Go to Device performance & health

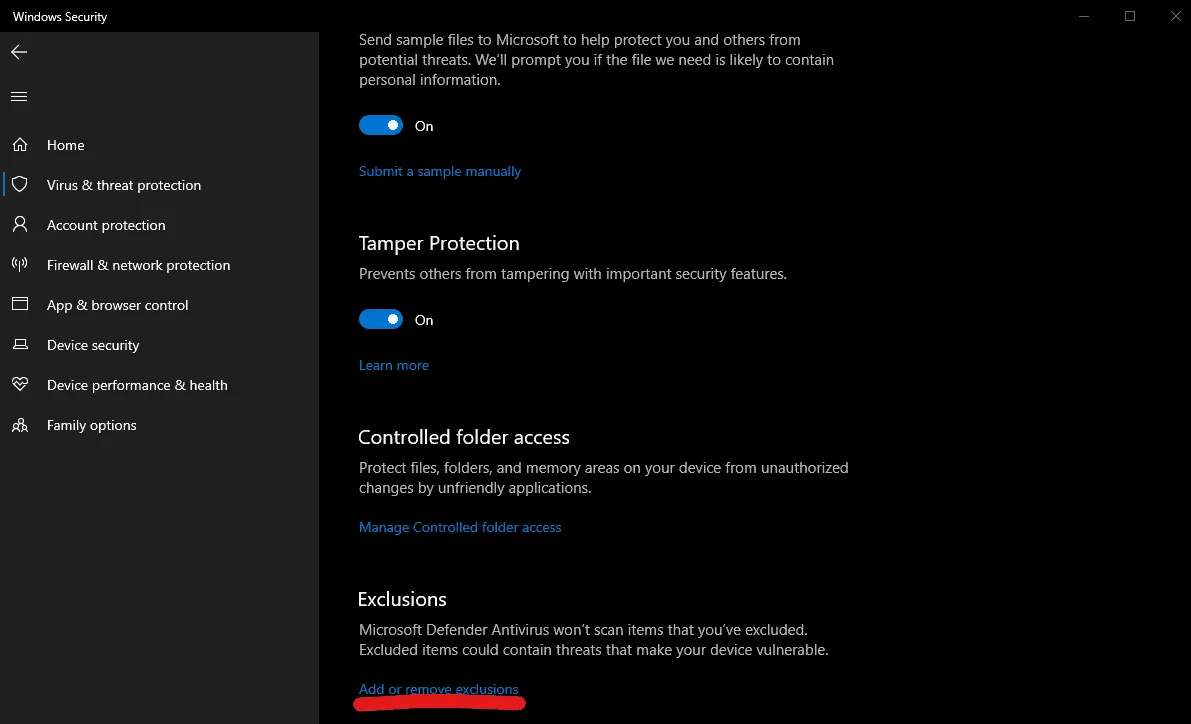tap(137, 385)
